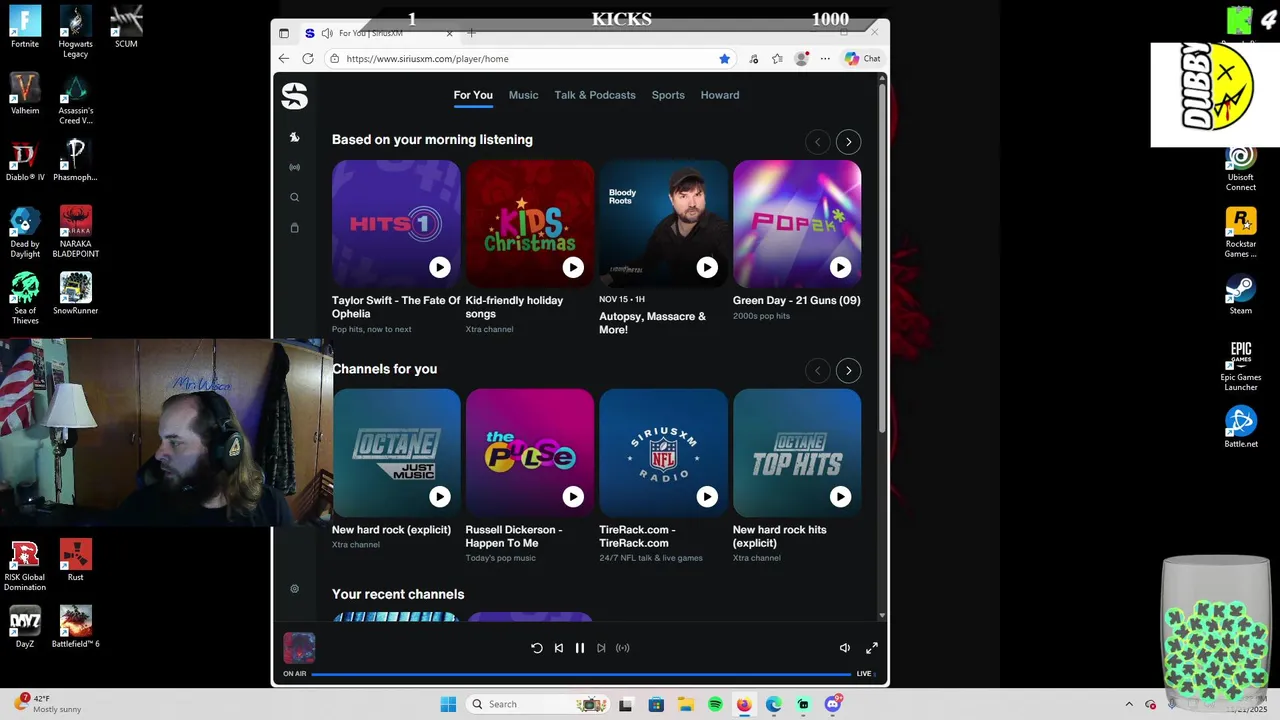Open Russell Dickerson - Happen To Me title
Image resolution: width=1280 pixels, height=720 pixels.
tap(514, 536)
